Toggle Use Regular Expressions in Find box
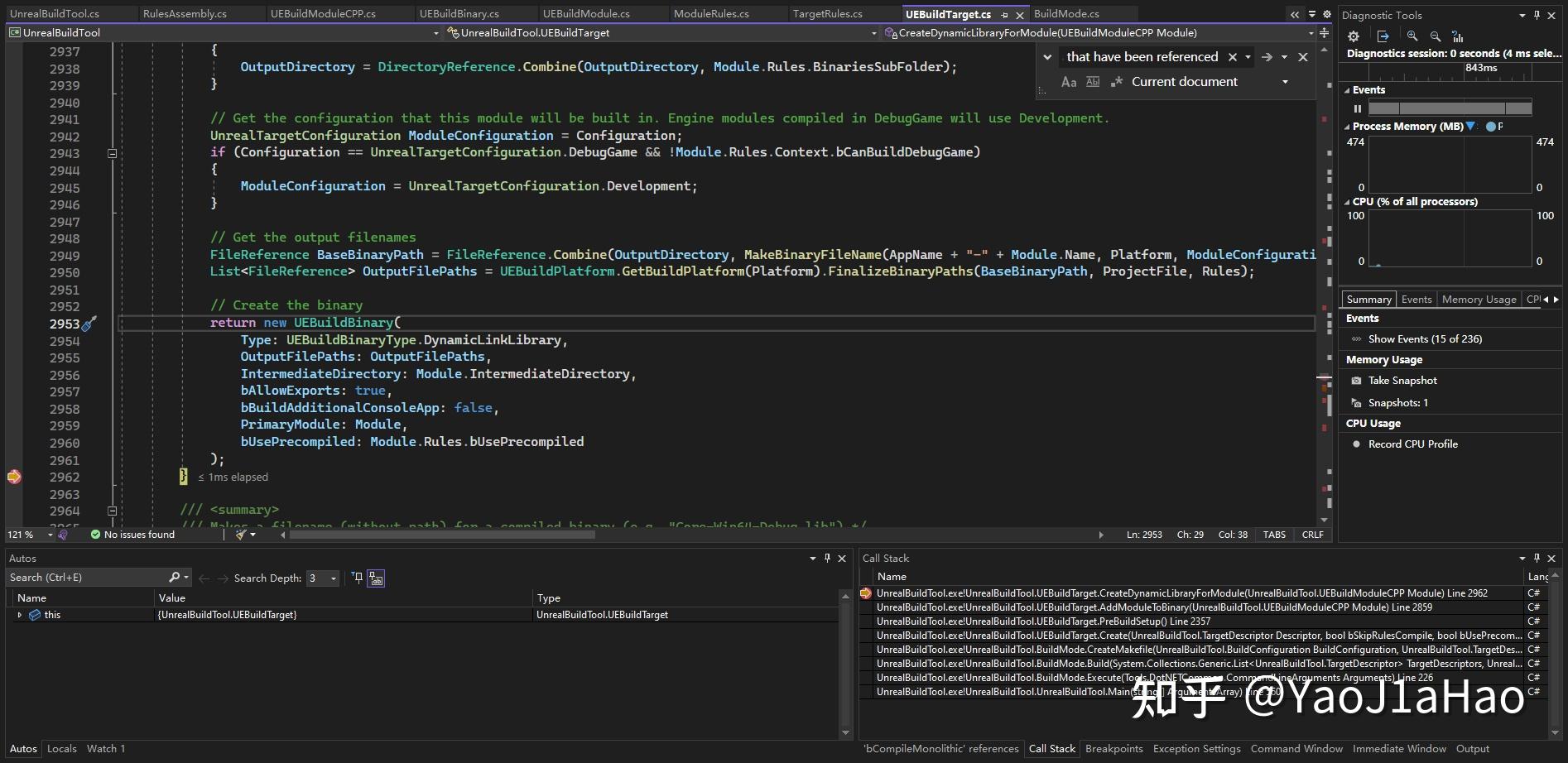This screenshot has width=1568, height=763. [x=1116, y=82]
